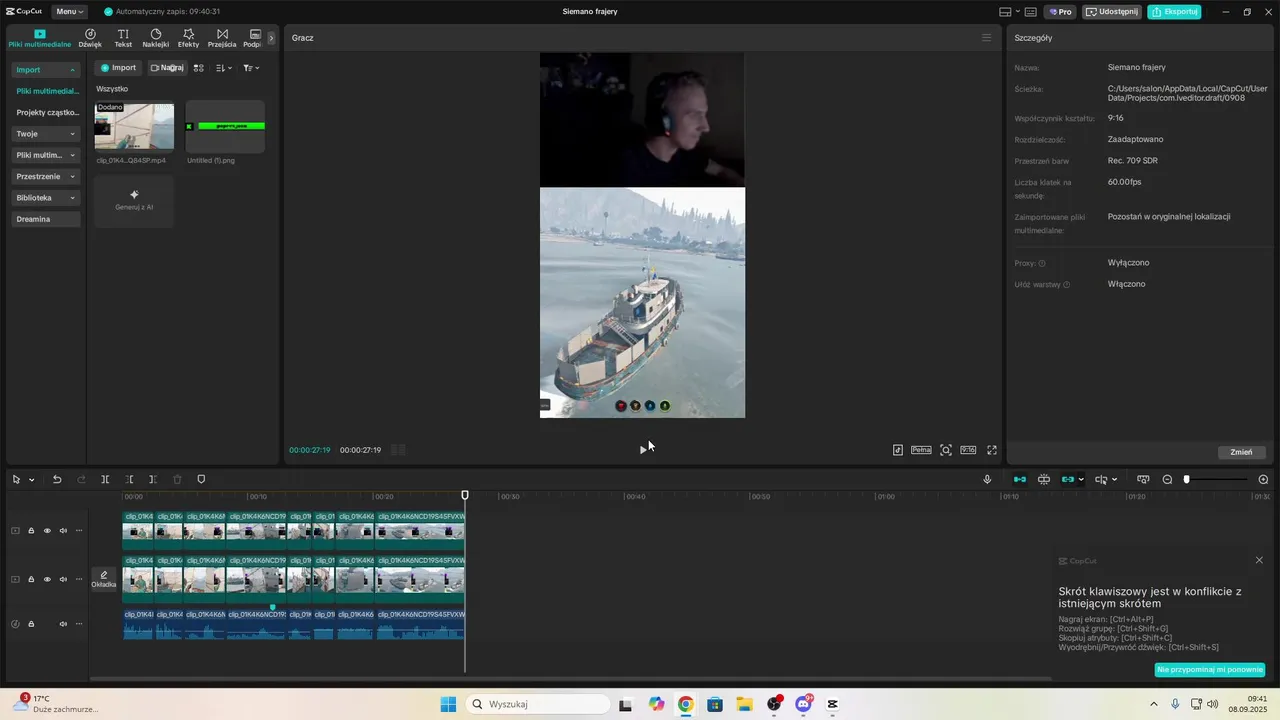The image size is (1280, 720).
Task: Click the timeline playhead marker
Action: 465,495
